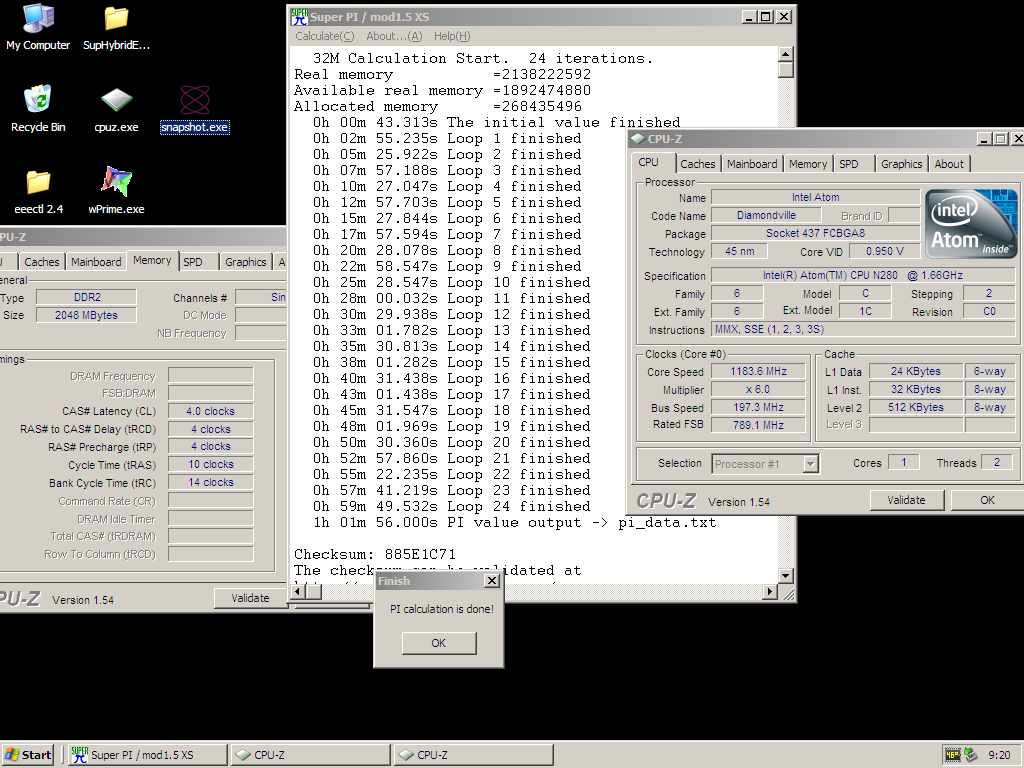This screenshot has width=1024, height=768.
Task: Click Super PI horizontal scroll left arrow
Action: (x=299, y=592)
